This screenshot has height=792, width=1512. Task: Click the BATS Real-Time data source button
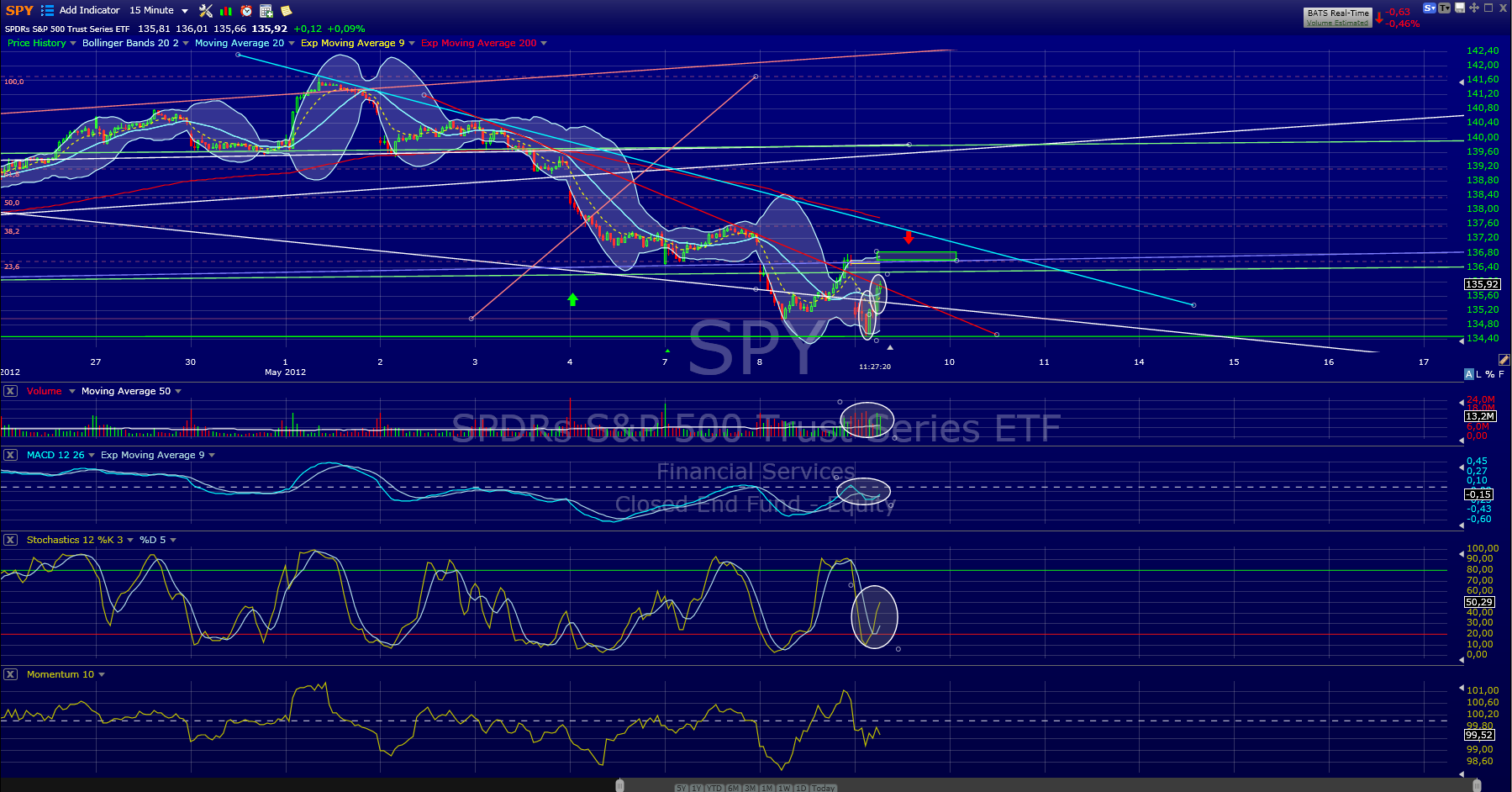(1338, 13)
